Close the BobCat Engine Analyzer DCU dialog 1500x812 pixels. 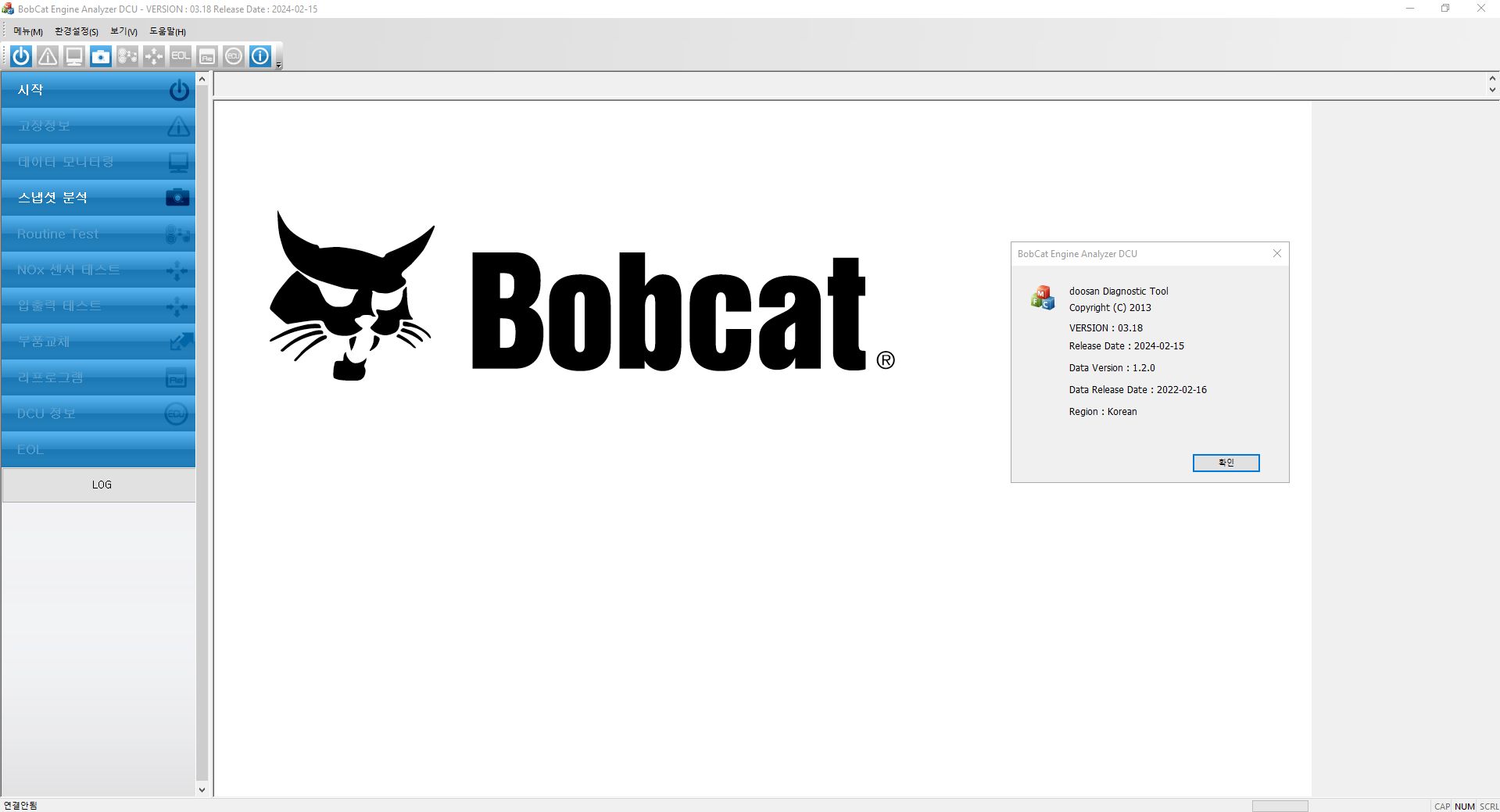click(x=1276, y=253)
